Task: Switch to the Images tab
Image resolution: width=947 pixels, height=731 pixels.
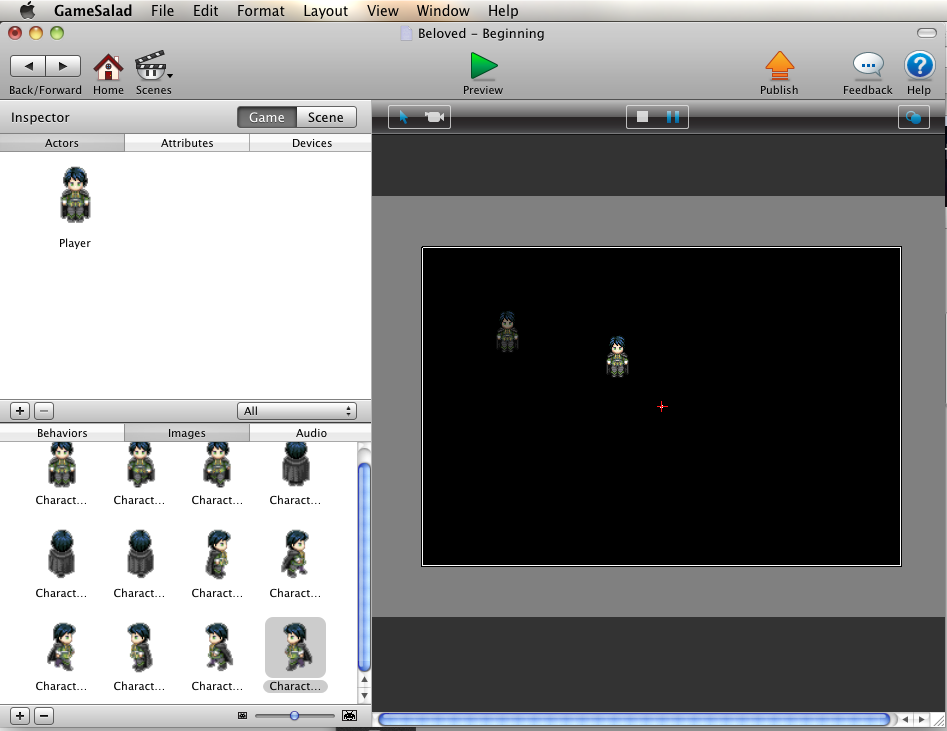Action: [187, 433]
